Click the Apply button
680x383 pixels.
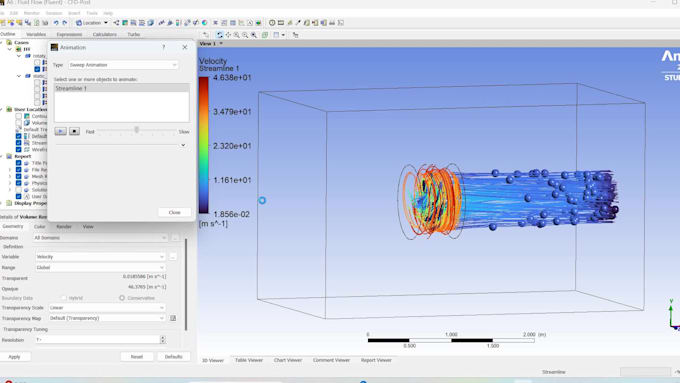click(x=14, y=357)
